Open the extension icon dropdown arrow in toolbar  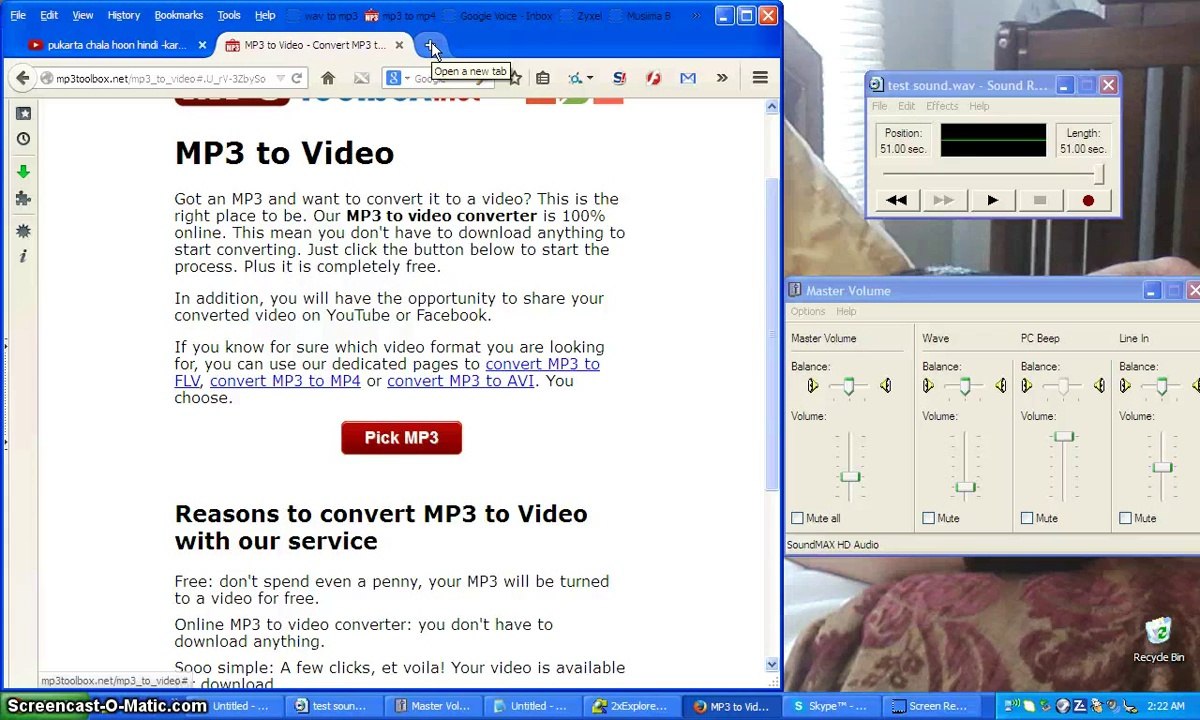pos(590,78)
